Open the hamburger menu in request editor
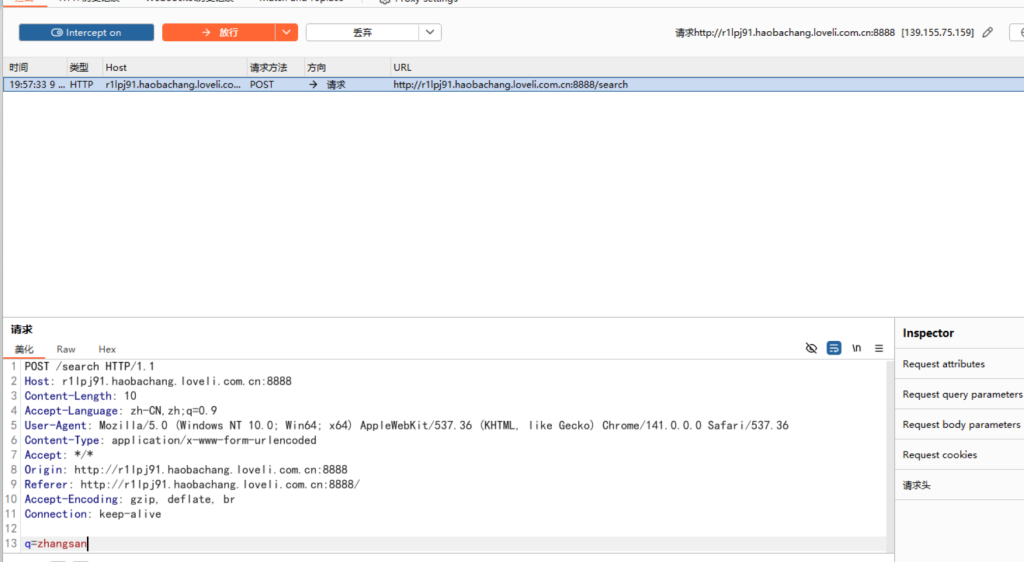Viewport: 1024px width, 562px height. coord(879,348)
